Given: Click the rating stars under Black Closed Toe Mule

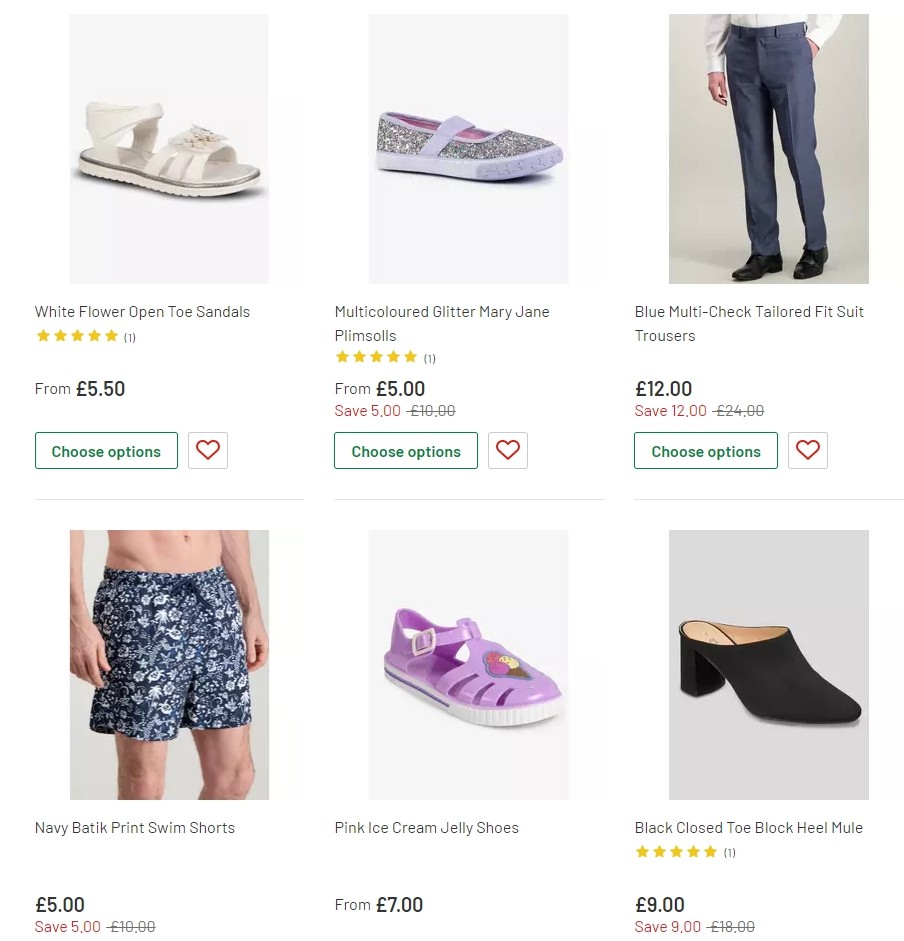Looking at the screenshot, I should (677, 852).
